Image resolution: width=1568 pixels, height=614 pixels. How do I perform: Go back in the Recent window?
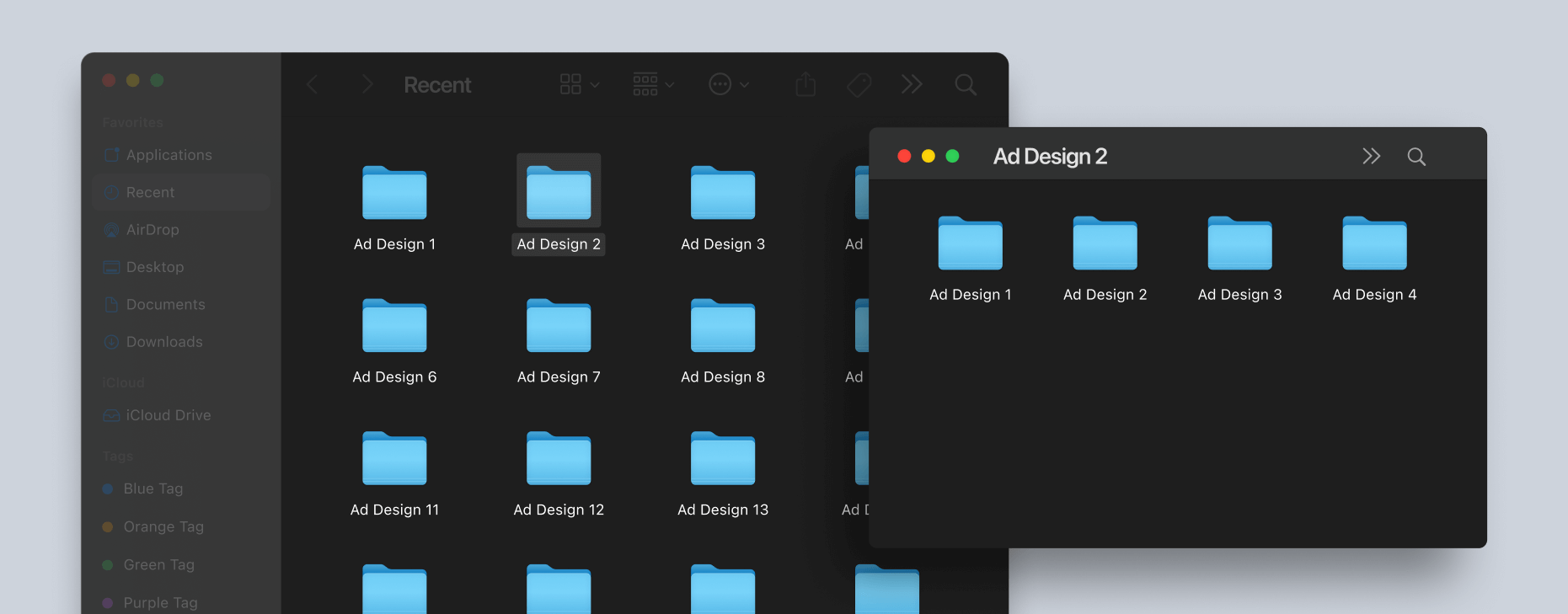[312, 84]
